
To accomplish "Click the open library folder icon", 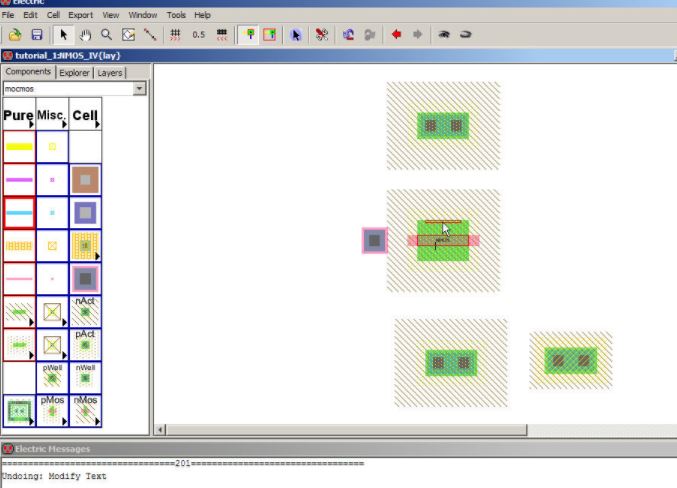I will point(16,35).
